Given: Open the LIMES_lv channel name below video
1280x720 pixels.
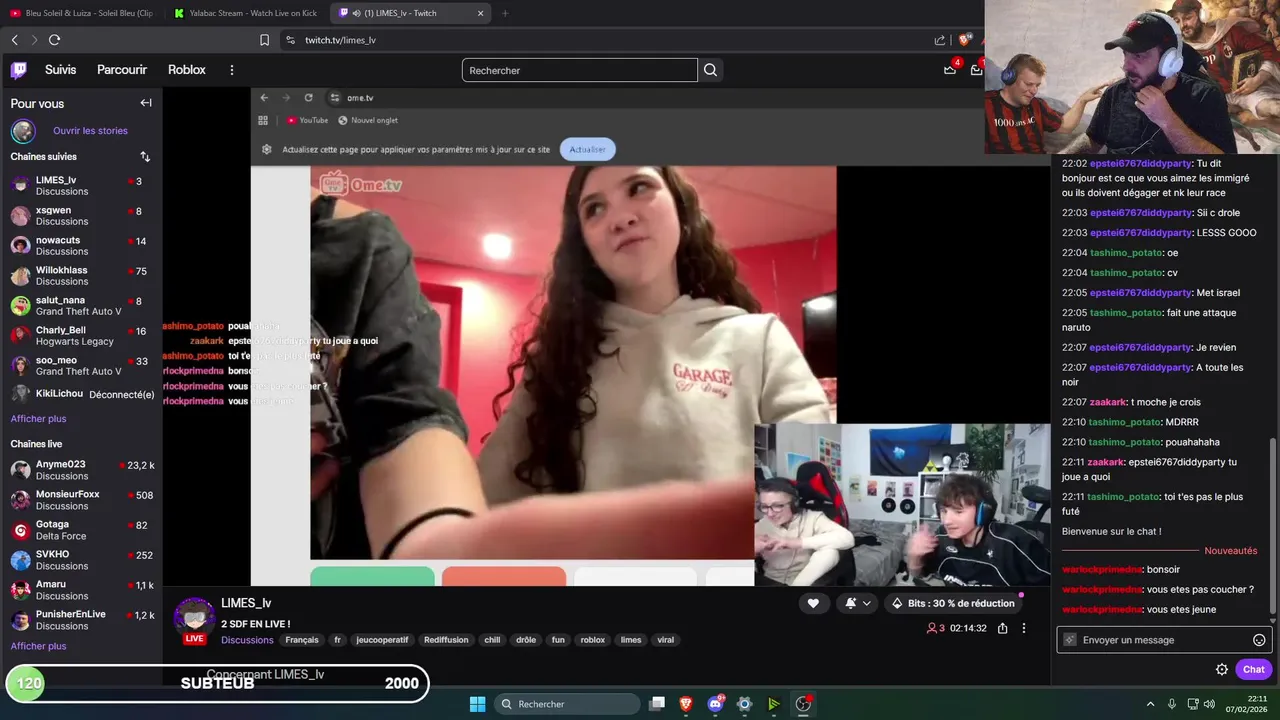Looking at the screenshot, I should tap(246, 603).
